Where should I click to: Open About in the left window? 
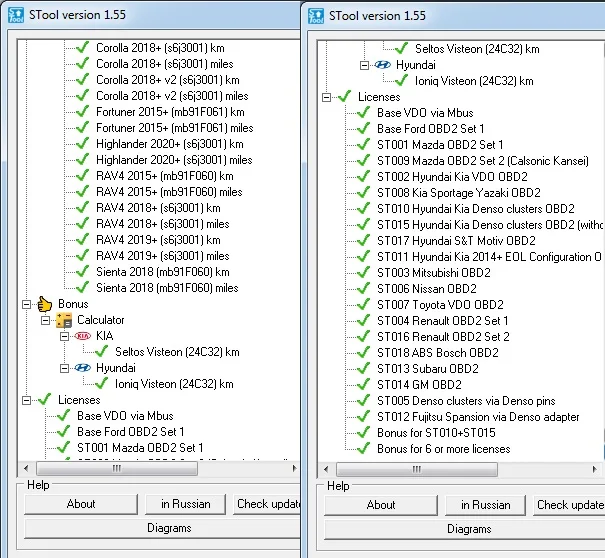(x=81, y=504)
